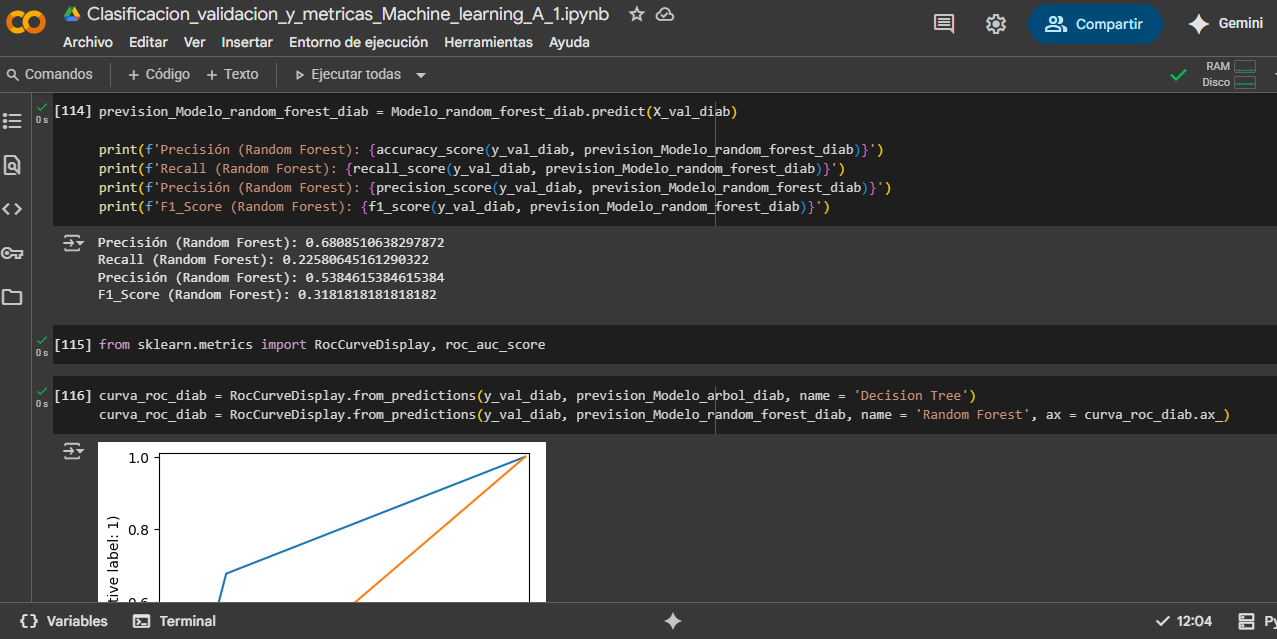
Task: Open the Terminal panel
Action: tap(174, 621)
